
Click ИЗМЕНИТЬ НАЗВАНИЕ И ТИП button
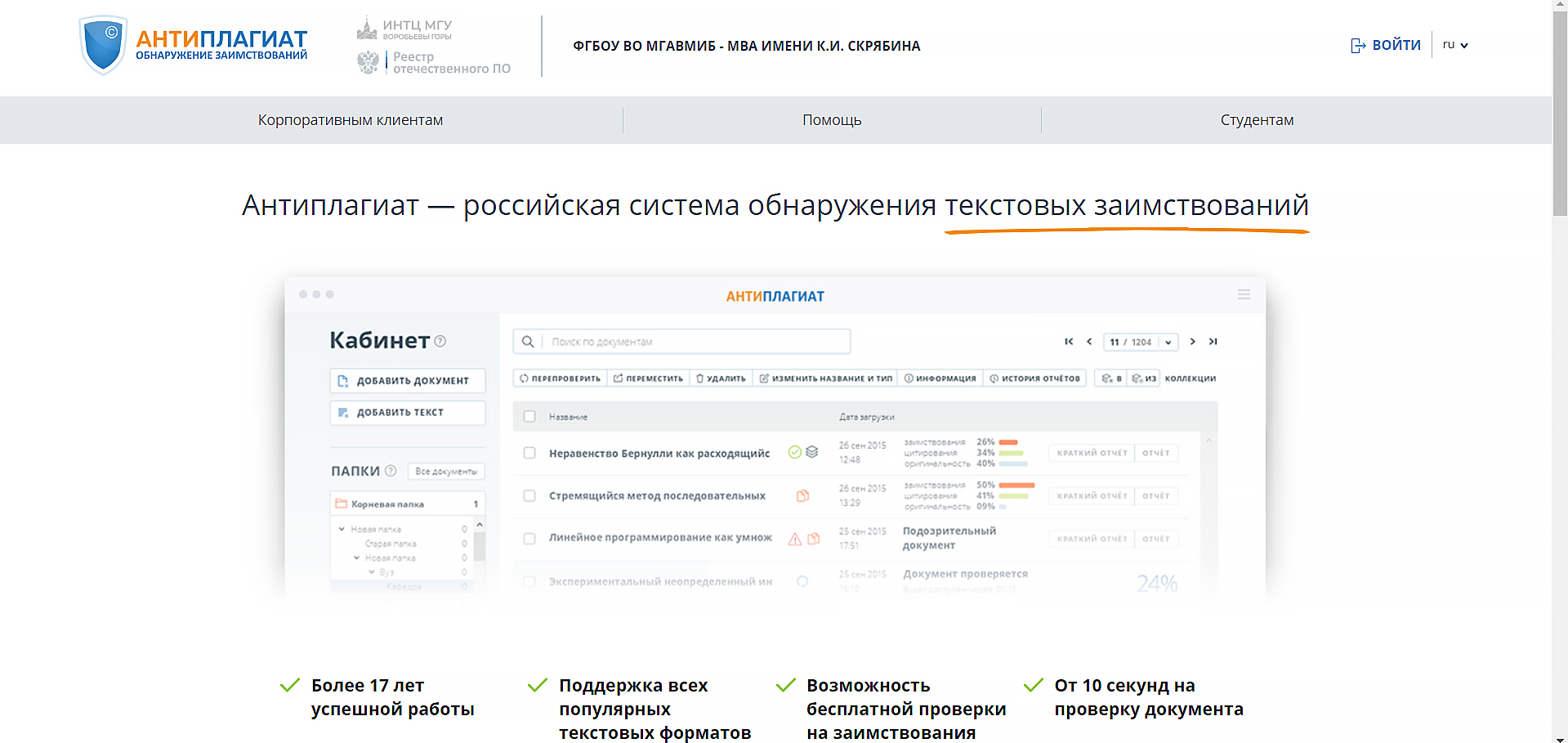tap(825, 378)
